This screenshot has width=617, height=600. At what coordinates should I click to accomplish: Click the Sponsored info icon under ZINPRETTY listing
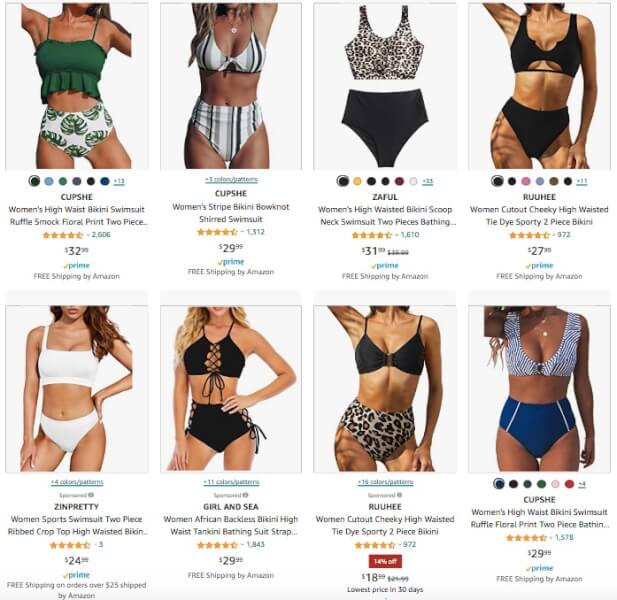(91, 495)
